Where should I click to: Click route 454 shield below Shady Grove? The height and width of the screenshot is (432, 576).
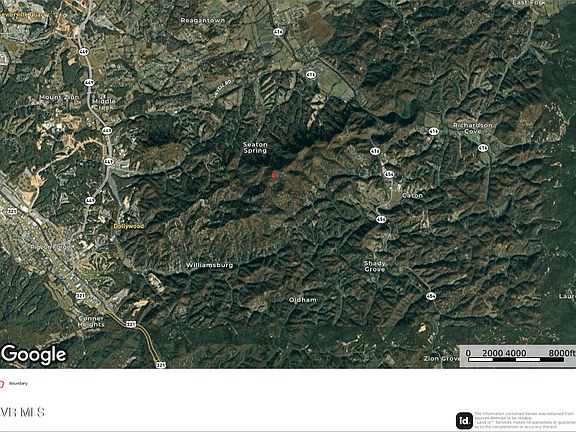(x=431, y=296)
